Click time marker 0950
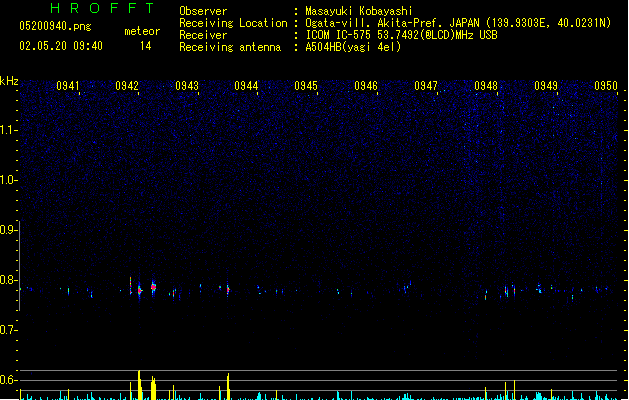 coord(606,86)
